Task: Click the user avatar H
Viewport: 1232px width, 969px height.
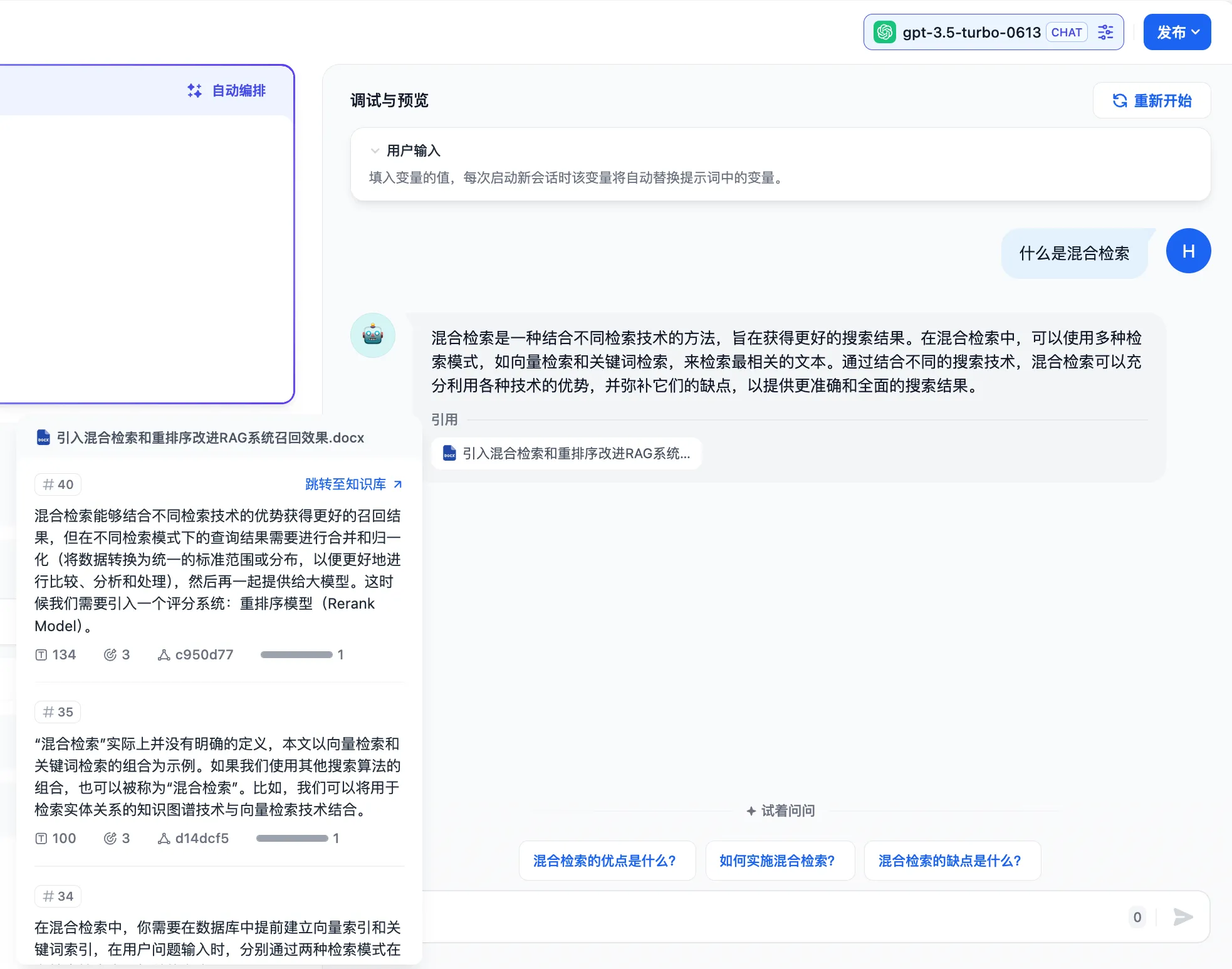Action: pyautogui.click(x=1188, y=251)
